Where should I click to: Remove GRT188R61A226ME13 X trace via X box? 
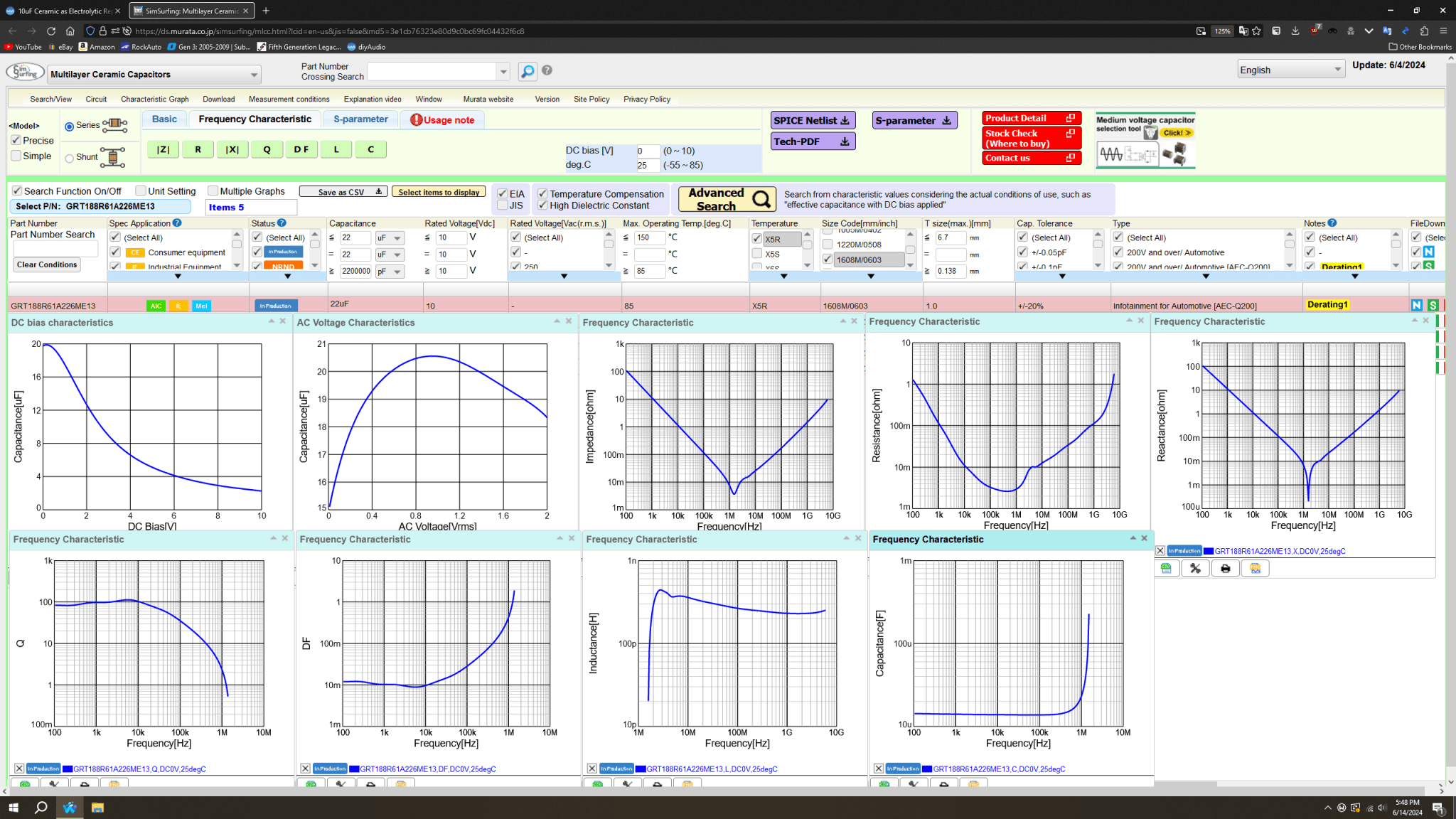pyautogui.click(x=1160, y=551)
